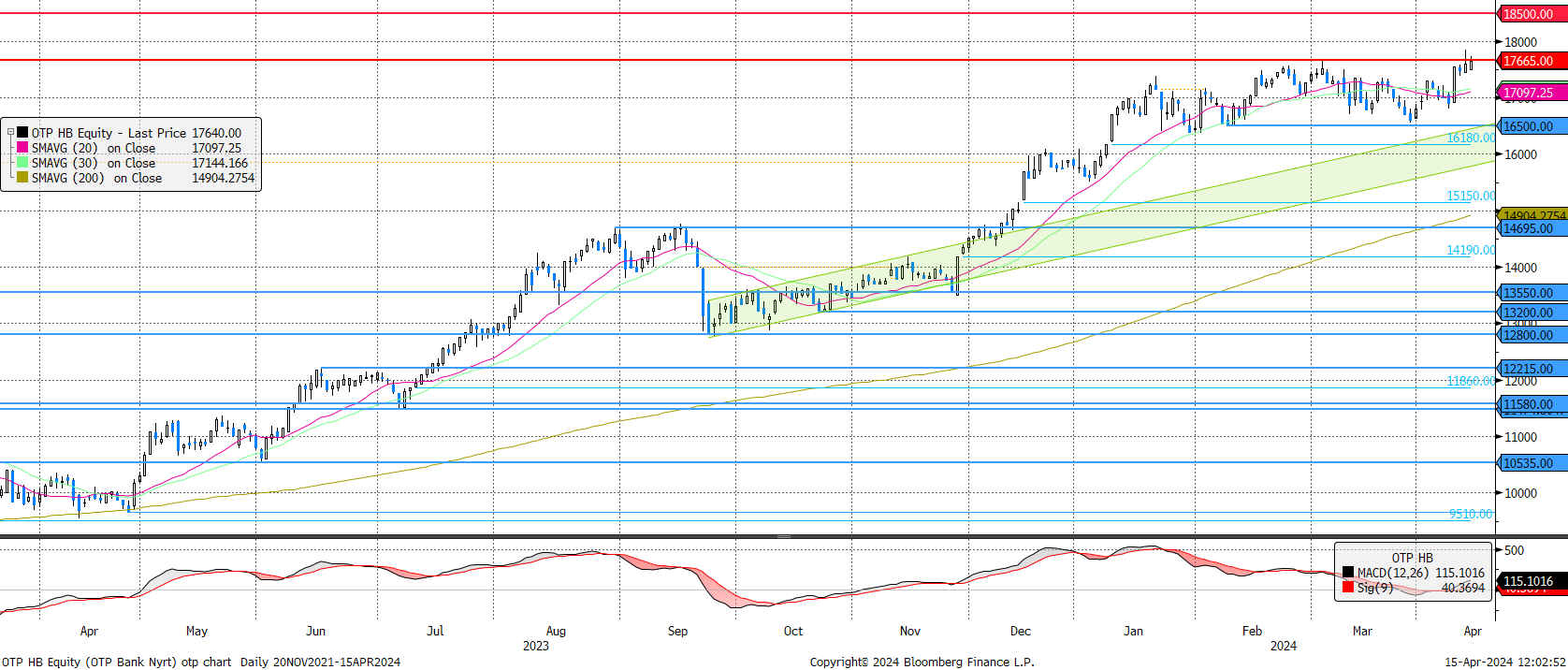Click the cyan 9510.00 level label

click(1471, 514)
